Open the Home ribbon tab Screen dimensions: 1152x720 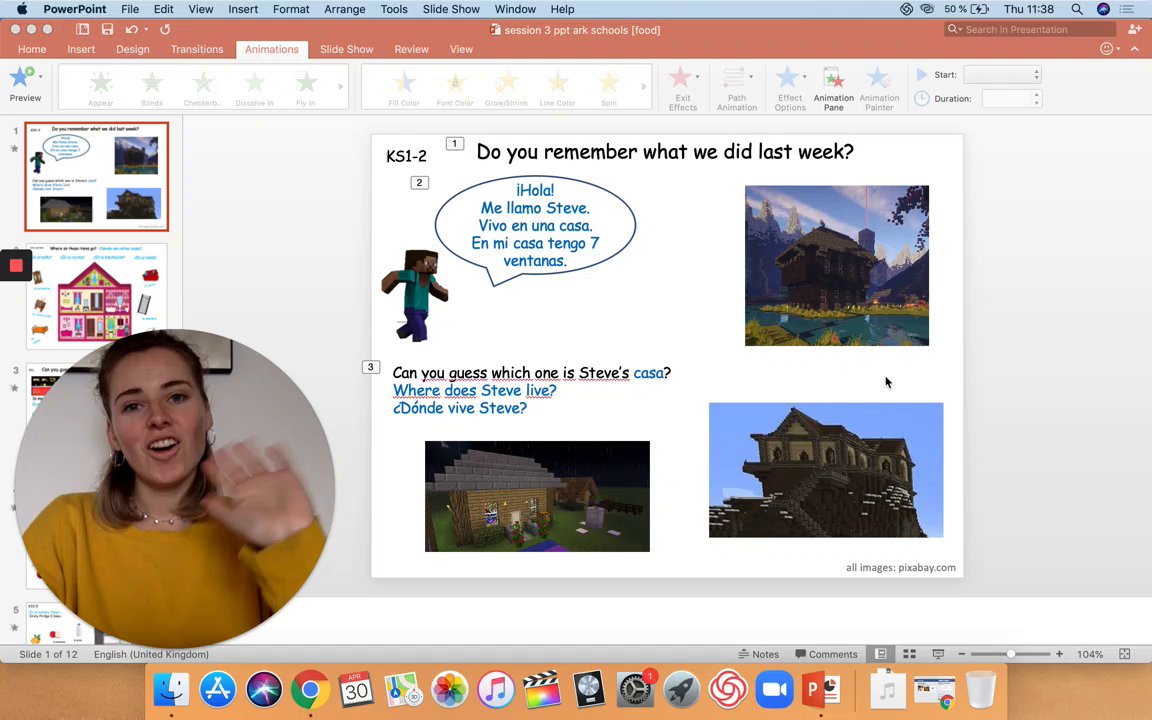32,49
